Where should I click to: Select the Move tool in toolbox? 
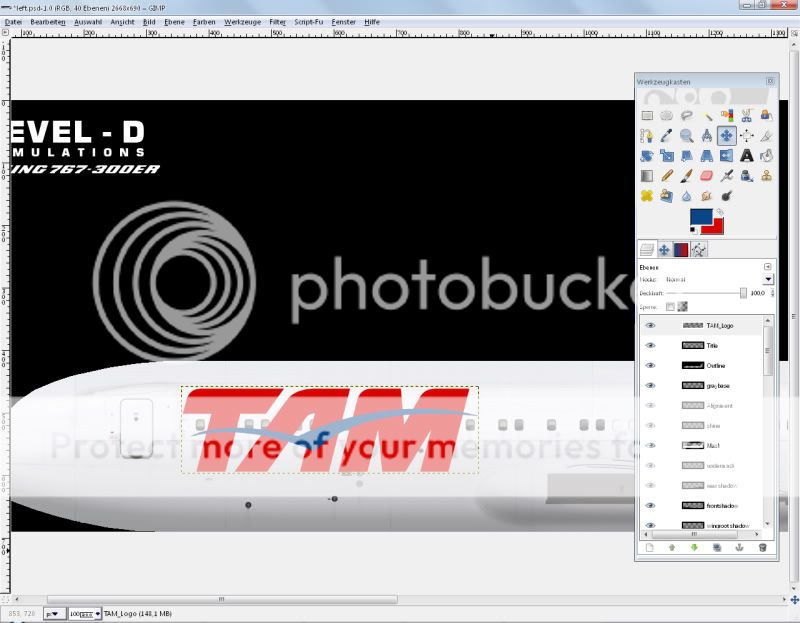[x=726, y=135]
